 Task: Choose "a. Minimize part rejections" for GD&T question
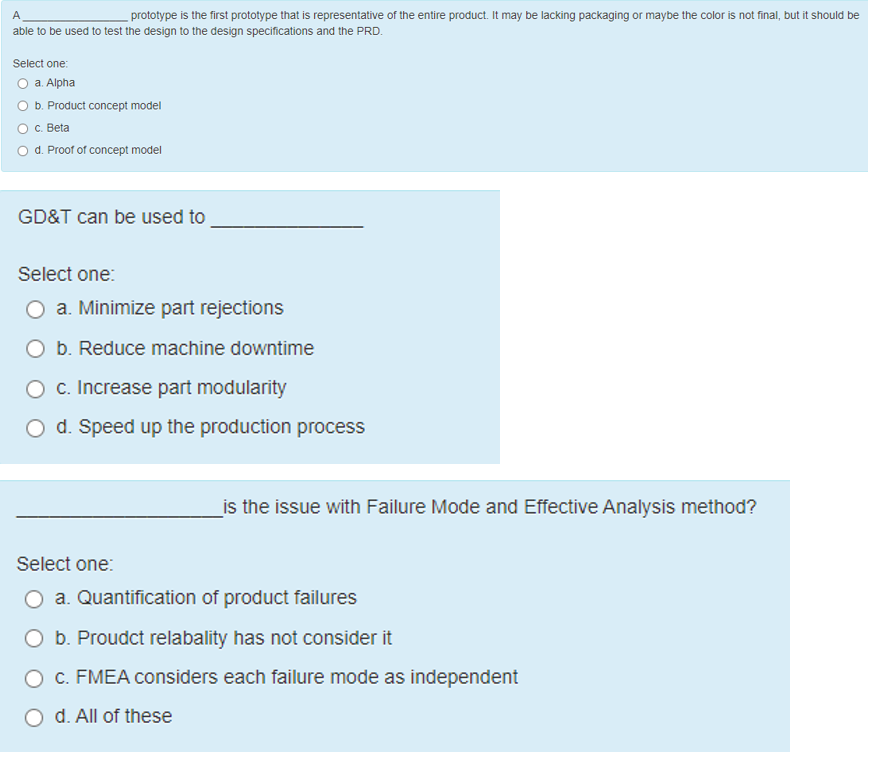click(35, 309)
